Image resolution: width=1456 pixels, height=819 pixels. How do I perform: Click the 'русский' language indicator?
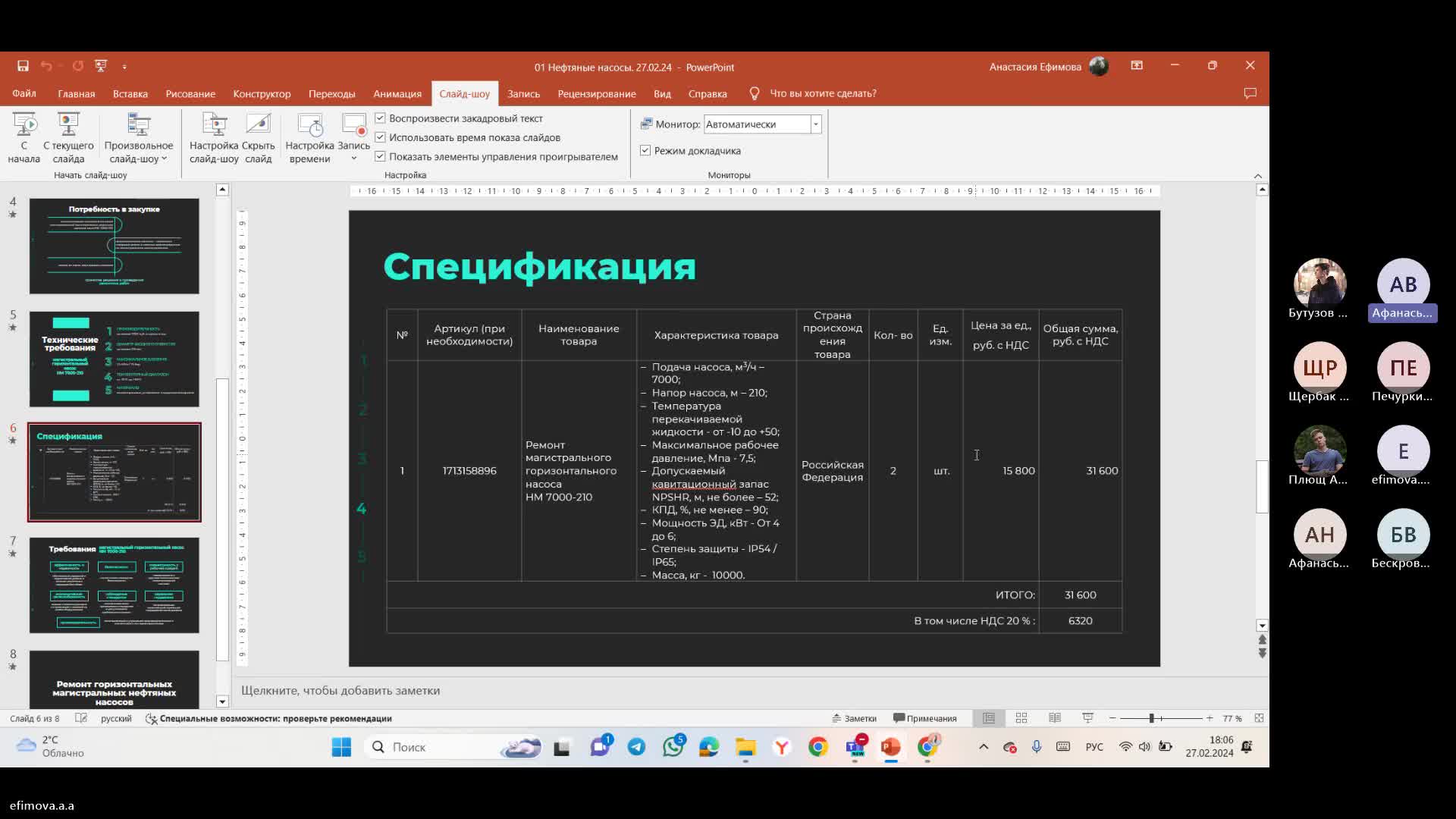tap(116, 718)
